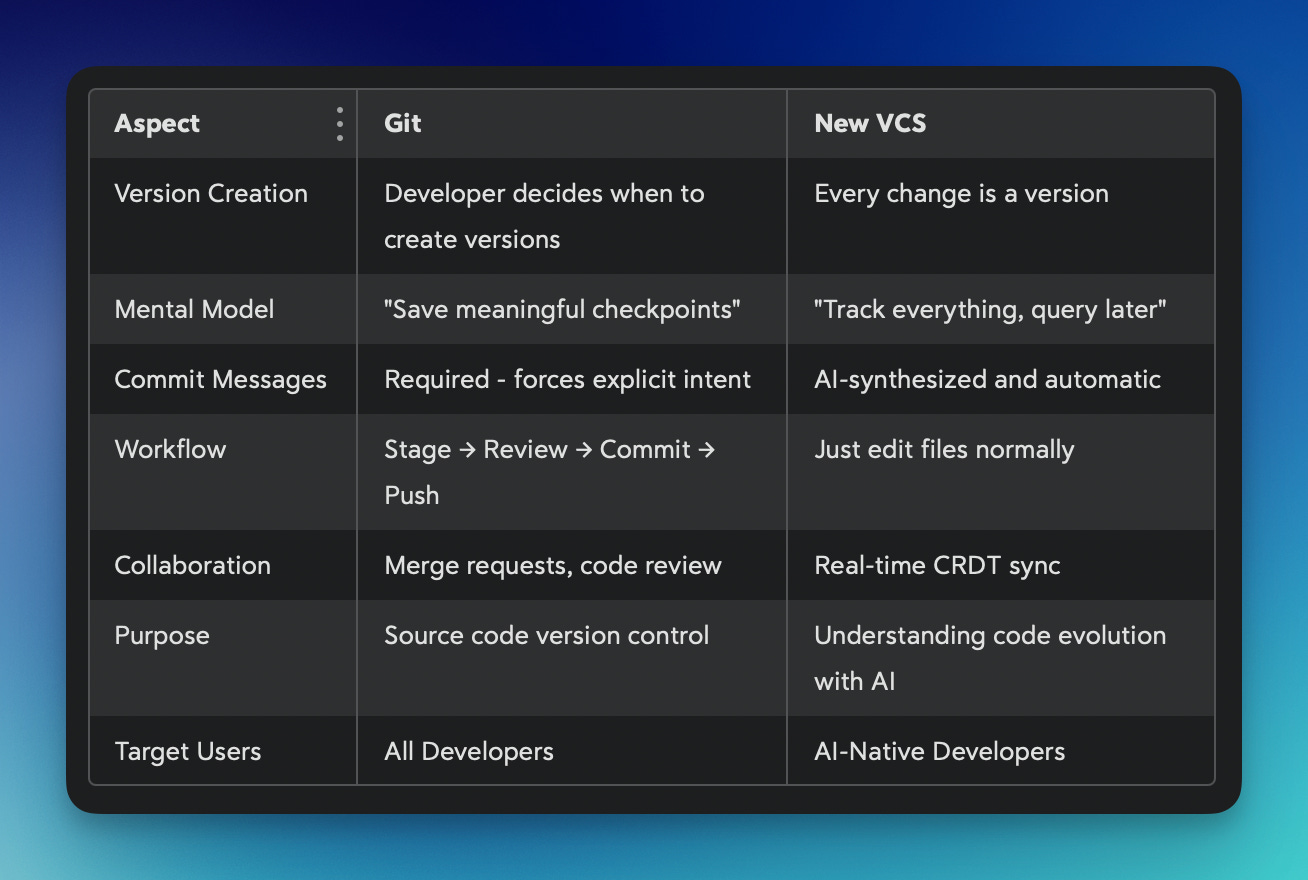Viewport: 1308px width, 880px height.
Task: Click 'Track everything, query later' cell
Action: (x=1001, y=309)
